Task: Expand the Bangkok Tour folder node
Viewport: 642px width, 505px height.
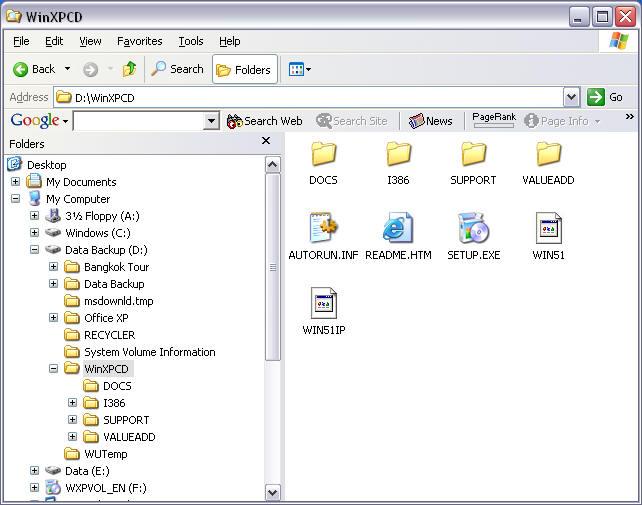Action: [53, 267]
